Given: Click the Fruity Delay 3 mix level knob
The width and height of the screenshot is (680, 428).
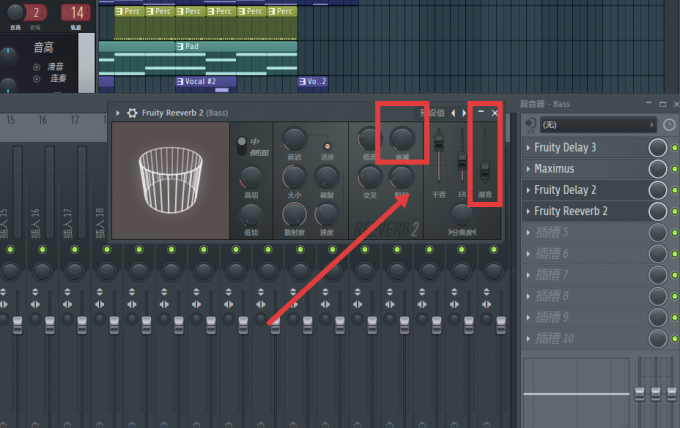Looking at the screenshot, I should [x=657, y=148].
